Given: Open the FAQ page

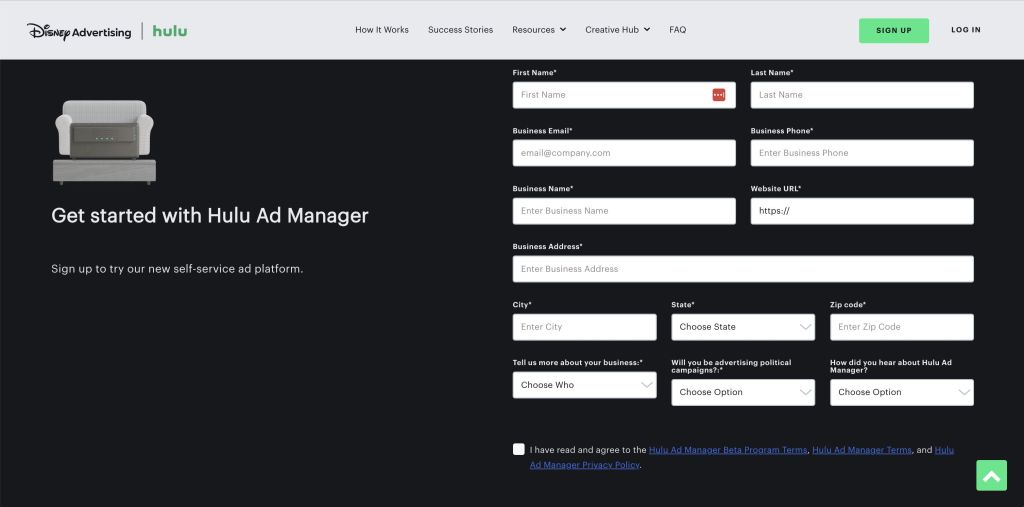Looking at the screenshot, I should [x=677, y=29].
